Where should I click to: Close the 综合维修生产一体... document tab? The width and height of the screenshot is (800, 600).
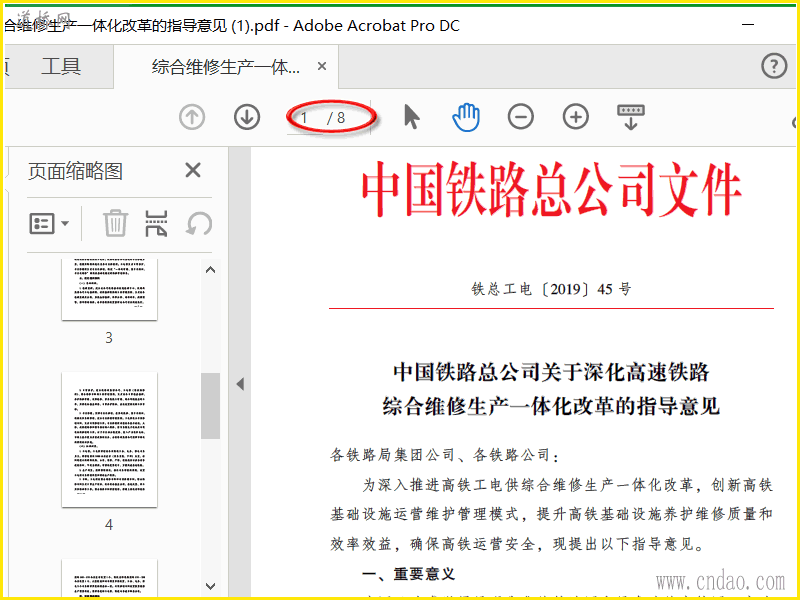pos(322,66)
